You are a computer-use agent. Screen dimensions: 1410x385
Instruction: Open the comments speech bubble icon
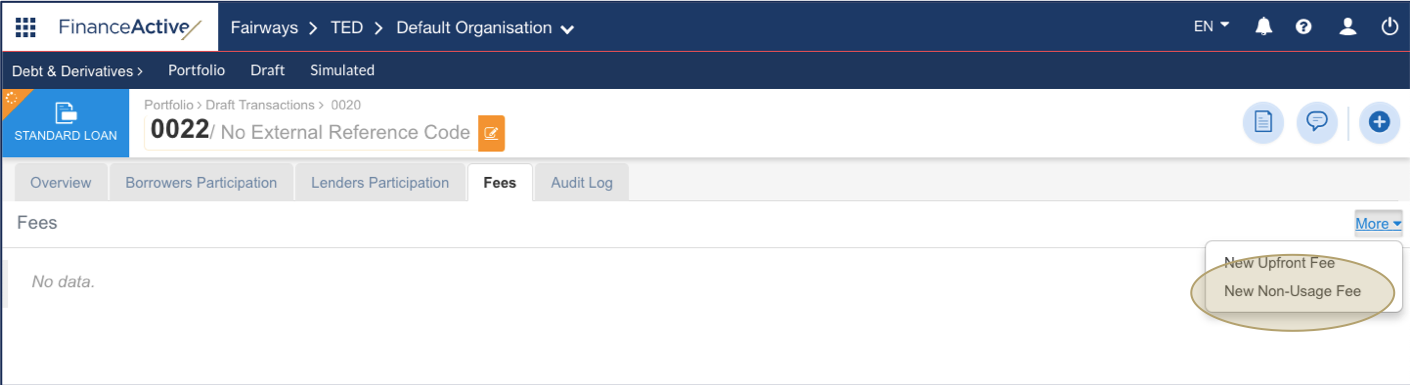pyautogui.click(x=1317, y=122)
